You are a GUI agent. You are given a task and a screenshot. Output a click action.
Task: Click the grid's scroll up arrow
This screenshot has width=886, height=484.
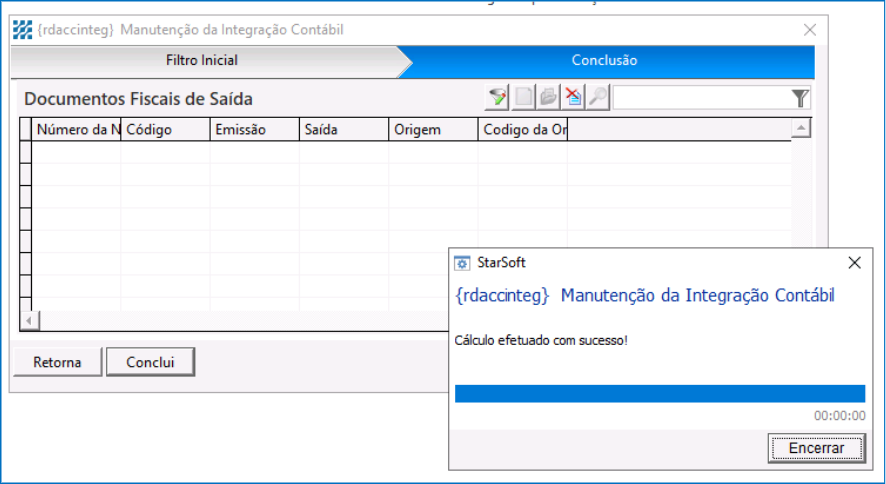(800, 129)
